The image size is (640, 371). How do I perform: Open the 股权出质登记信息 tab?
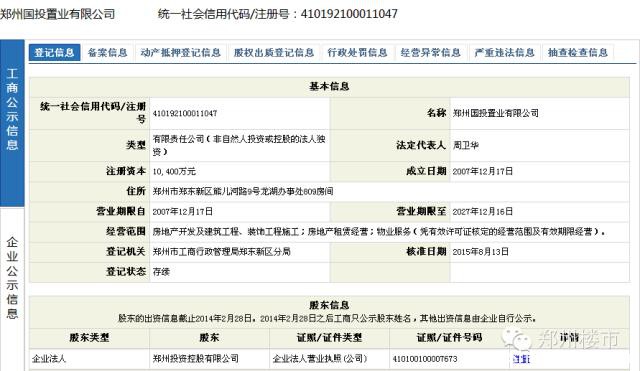[x=274, y=53]
